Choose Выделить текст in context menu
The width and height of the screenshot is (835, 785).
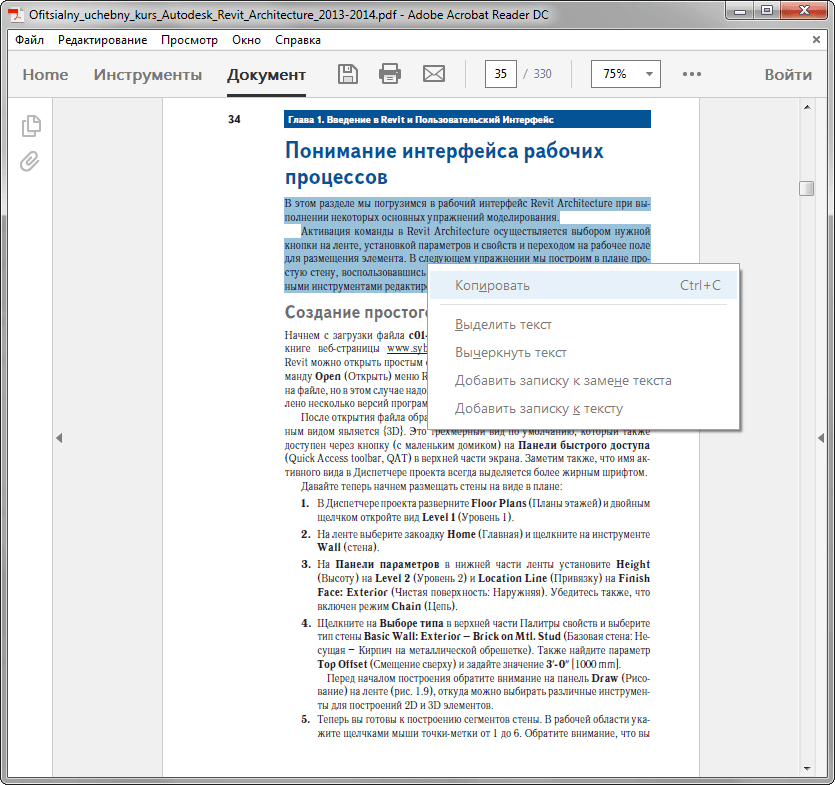pos(583,324)
